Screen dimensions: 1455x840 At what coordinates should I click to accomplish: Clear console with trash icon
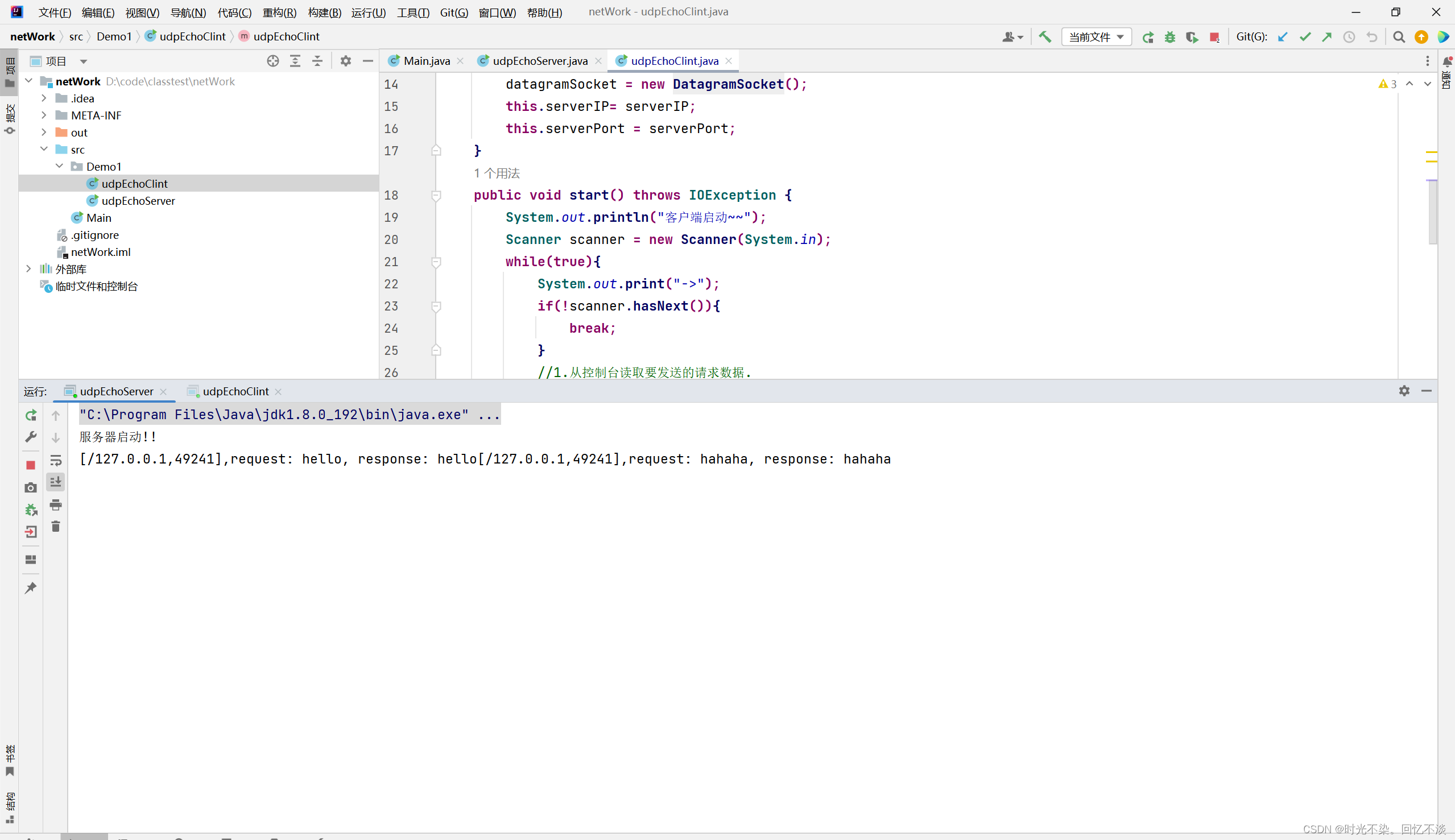[x=55, y=526]
